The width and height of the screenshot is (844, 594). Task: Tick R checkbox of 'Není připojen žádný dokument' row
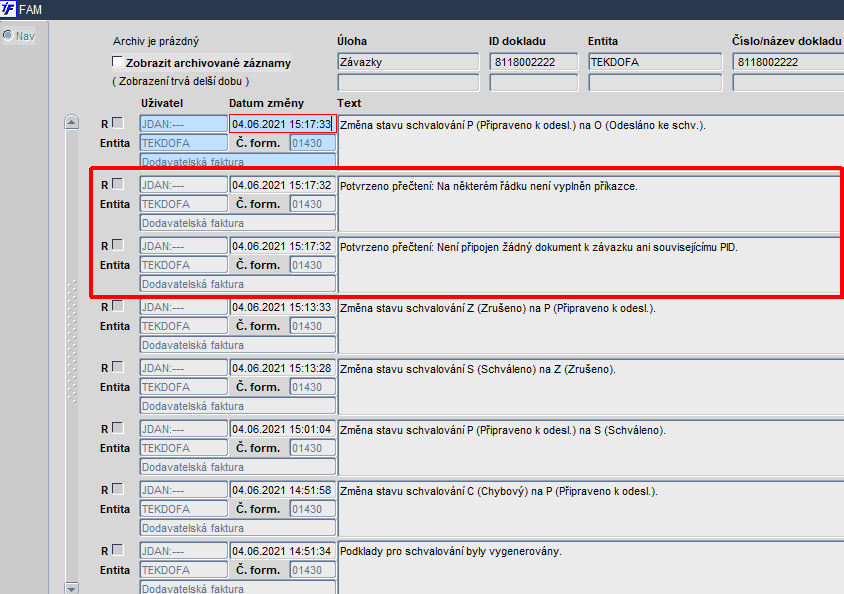(118, 245)
